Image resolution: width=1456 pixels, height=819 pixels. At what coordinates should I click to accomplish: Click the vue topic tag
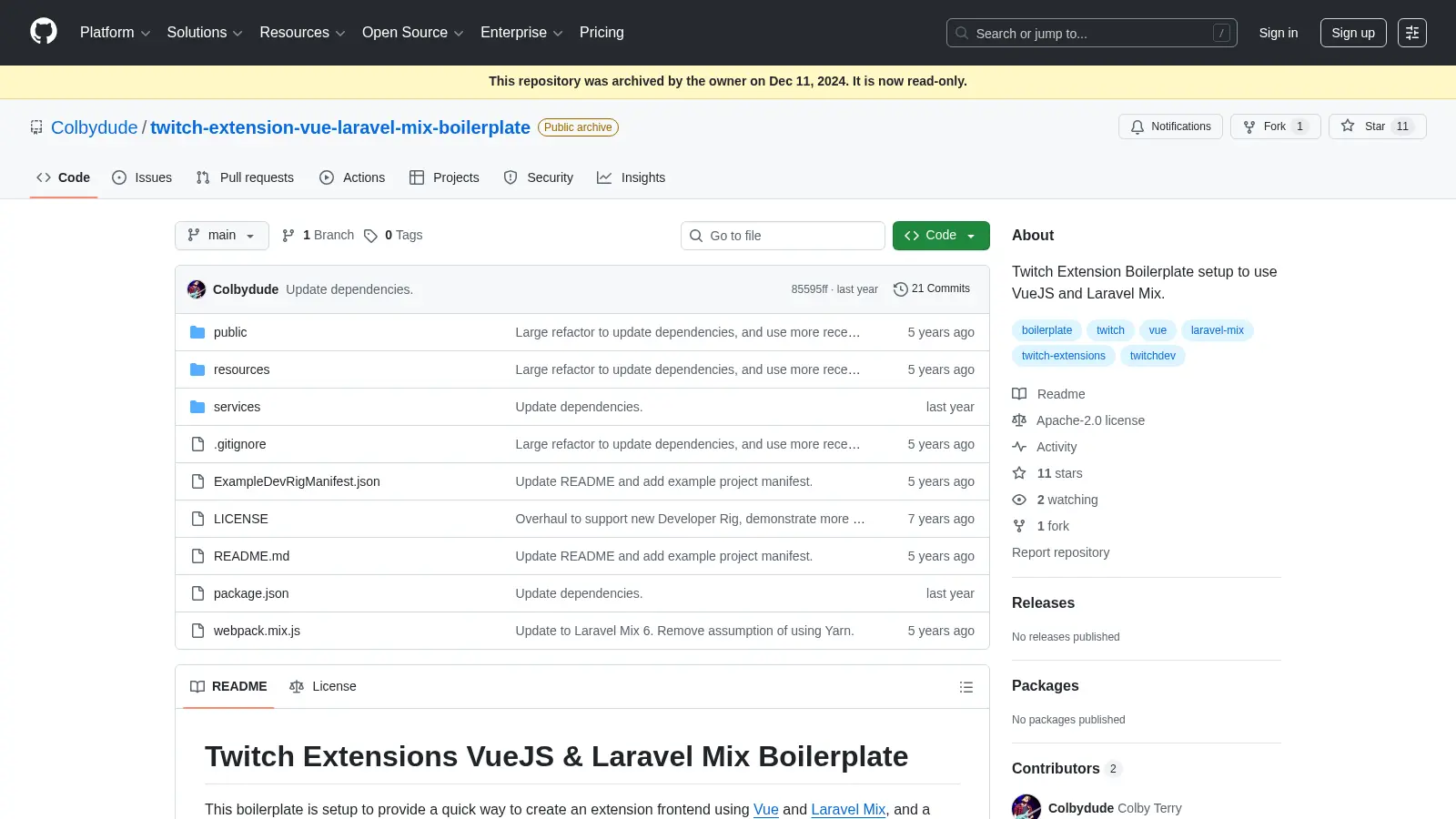point(1158,330)
